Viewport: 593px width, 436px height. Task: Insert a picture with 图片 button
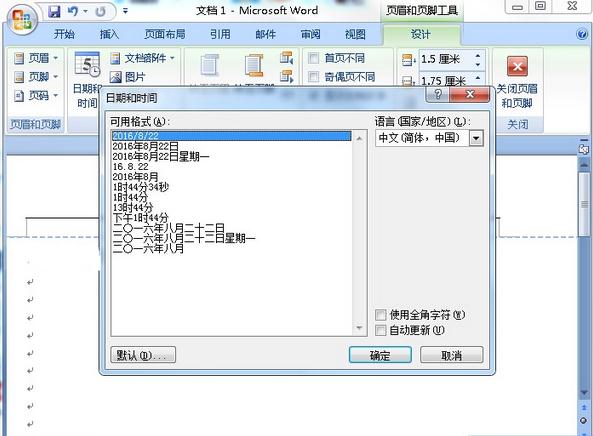[127, 77]
